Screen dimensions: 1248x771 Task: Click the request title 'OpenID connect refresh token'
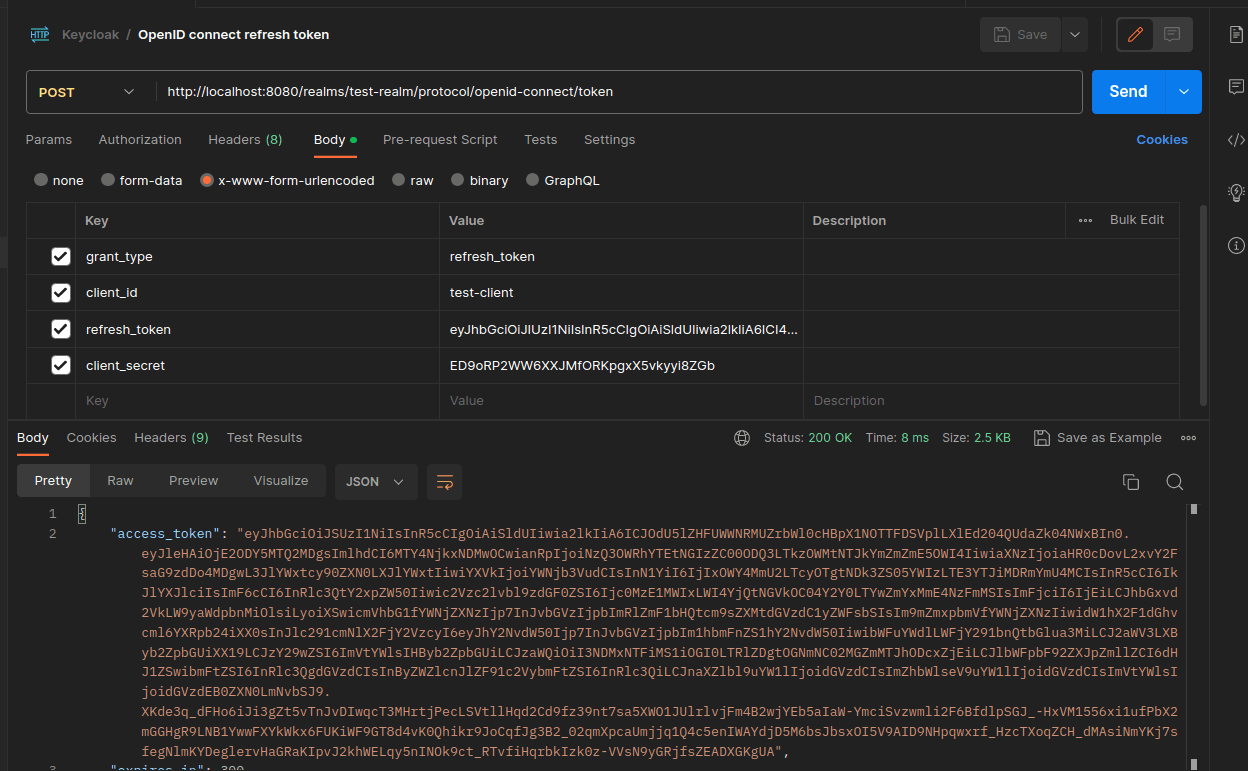233,34
